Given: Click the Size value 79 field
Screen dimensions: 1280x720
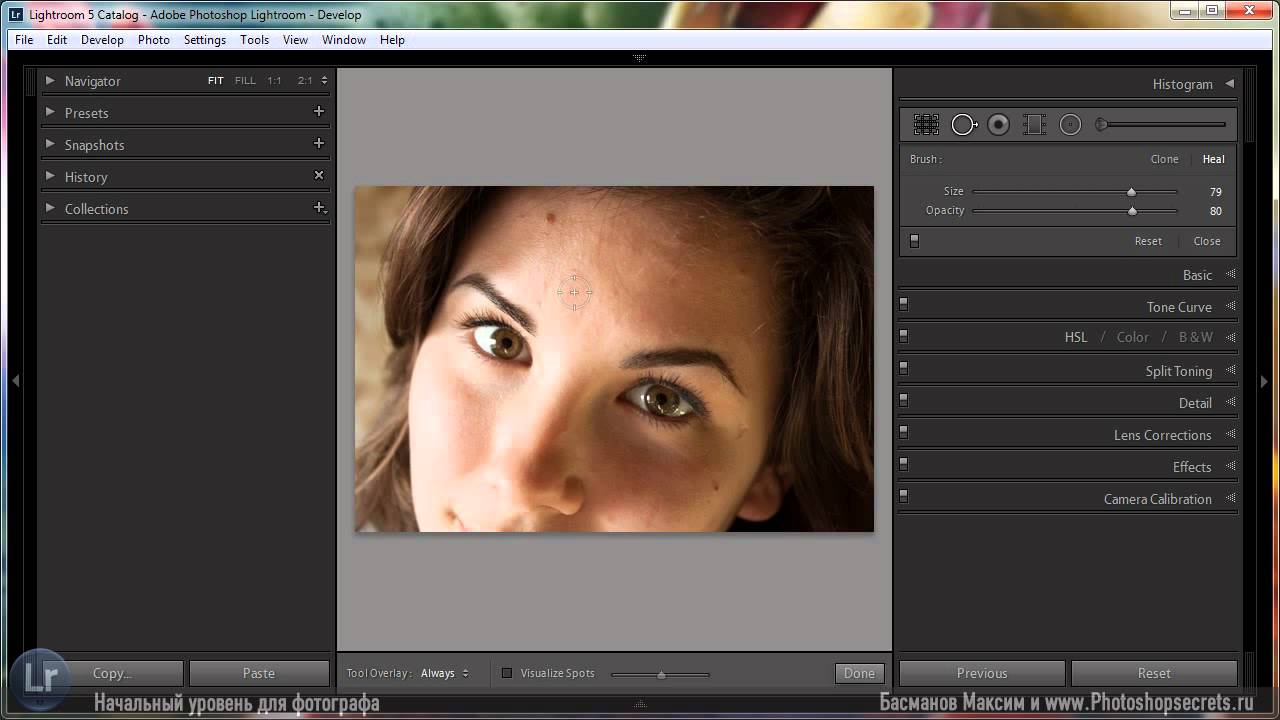Looking at the screenshot, I should [x=1215, y=192].
